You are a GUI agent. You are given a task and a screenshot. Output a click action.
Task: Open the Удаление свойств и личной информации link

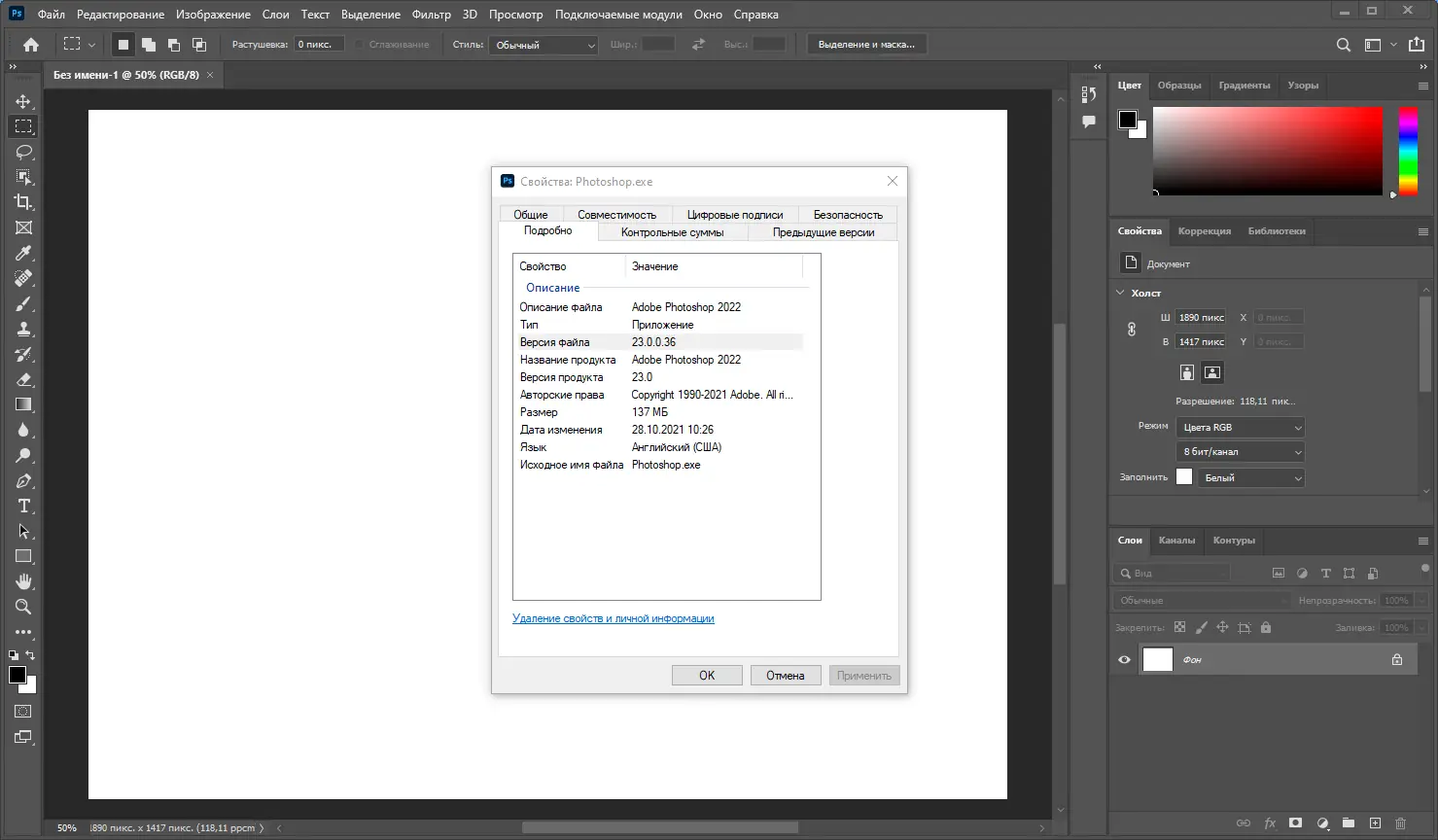pos(614,618)
